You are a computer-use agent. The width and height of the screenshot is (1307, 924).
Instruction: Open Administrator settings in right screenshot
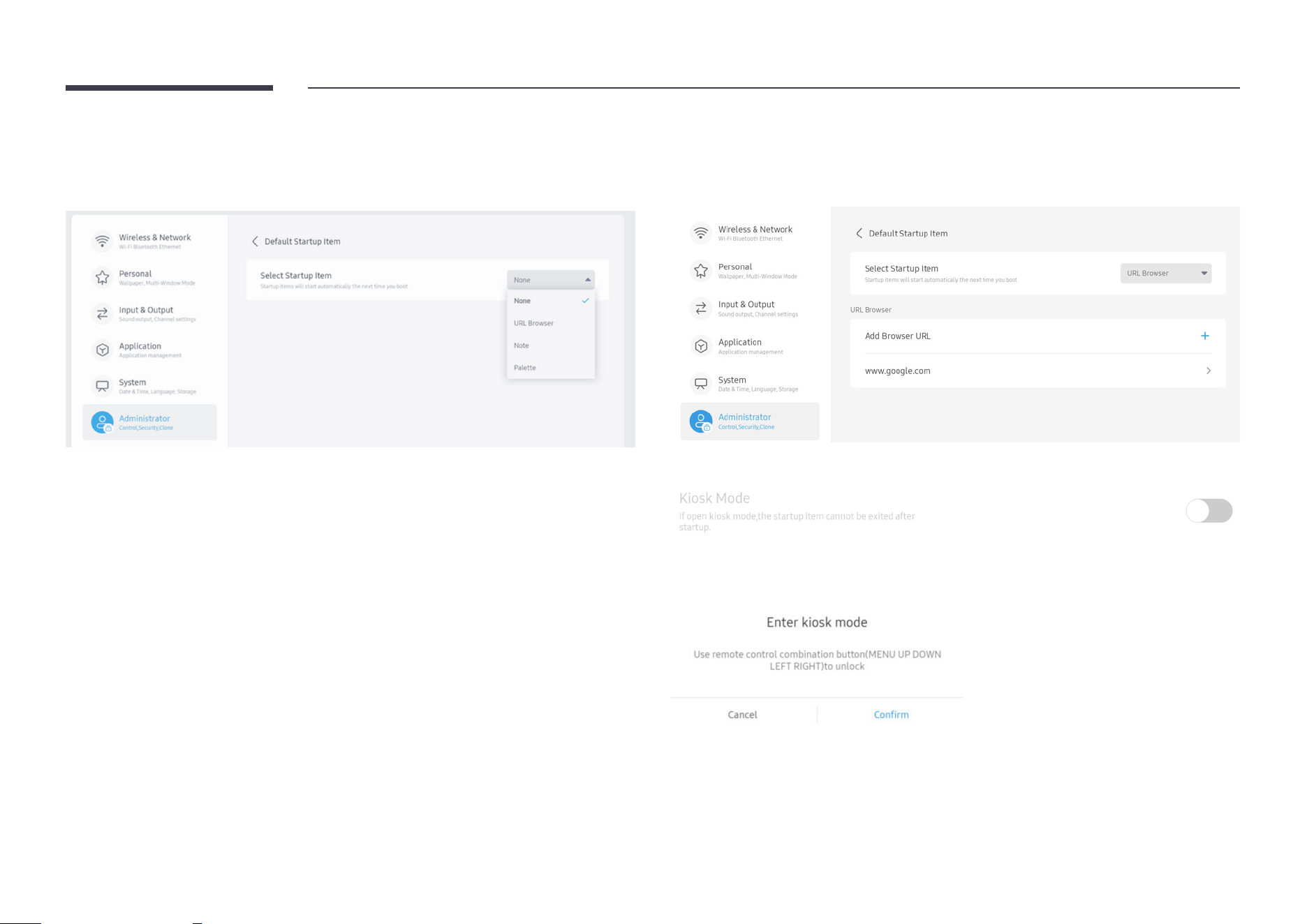click(750, 421)
